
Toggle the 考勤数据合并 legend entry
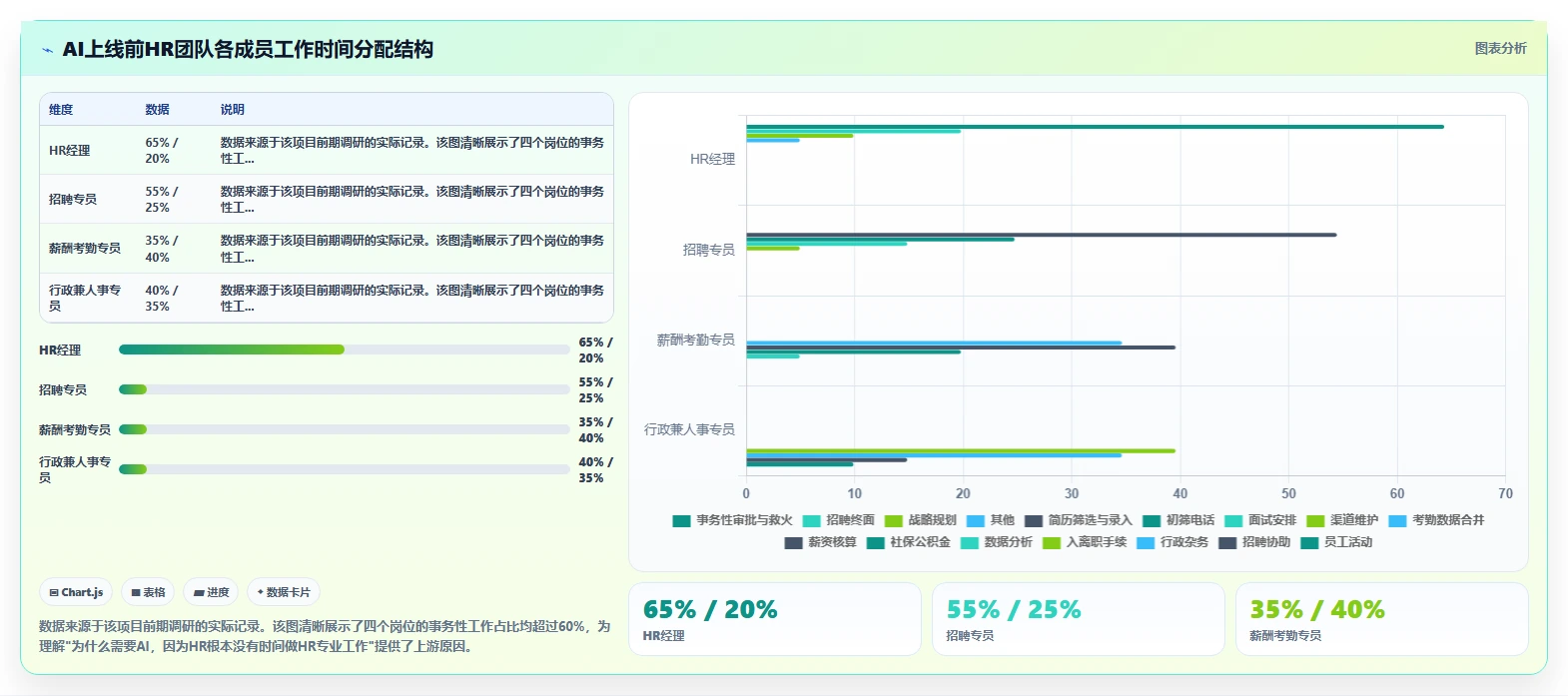pyautogui.click(x=1436, y=520)
